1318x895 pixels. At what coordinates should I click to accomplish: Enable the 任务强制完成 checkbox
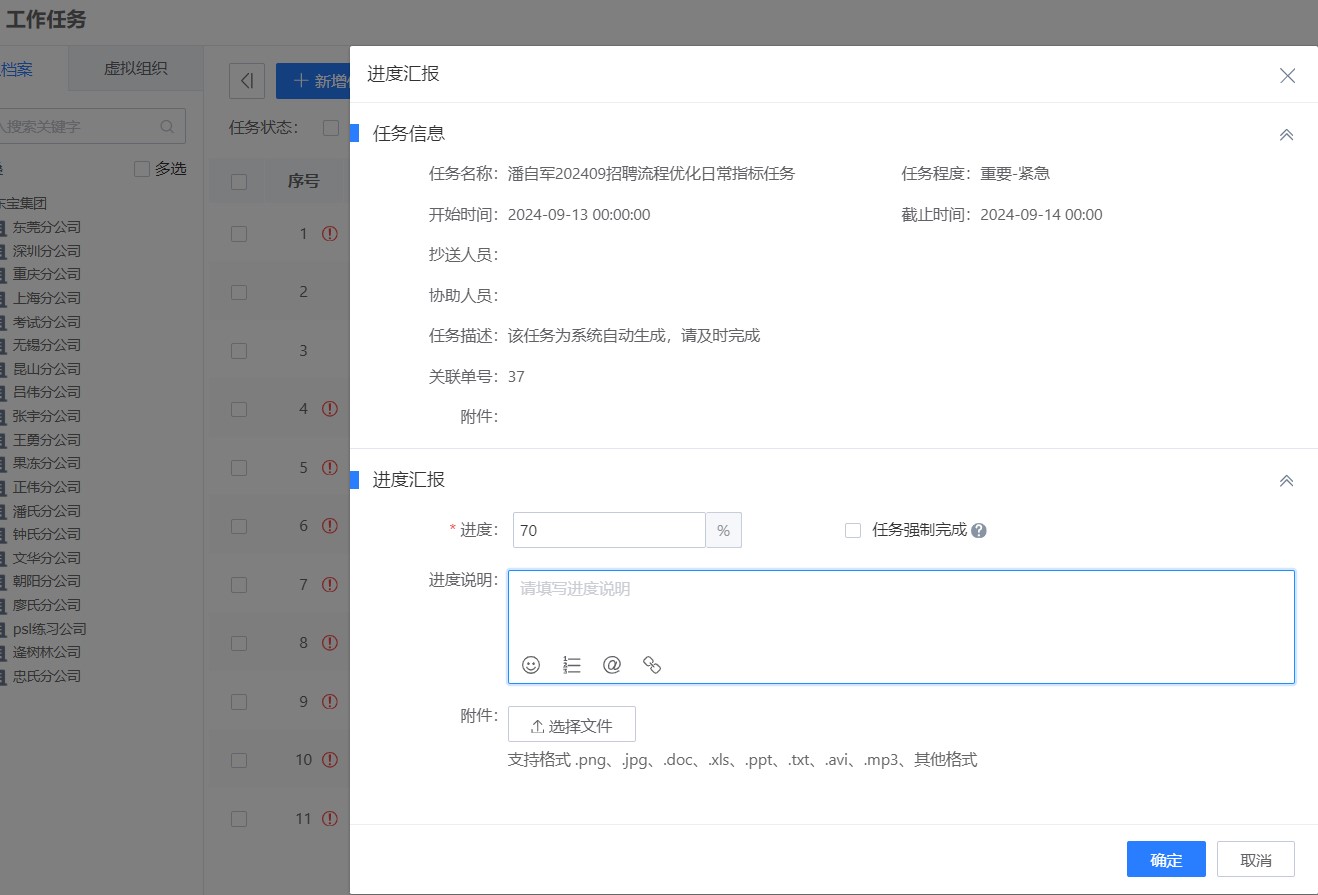[853, 531]
